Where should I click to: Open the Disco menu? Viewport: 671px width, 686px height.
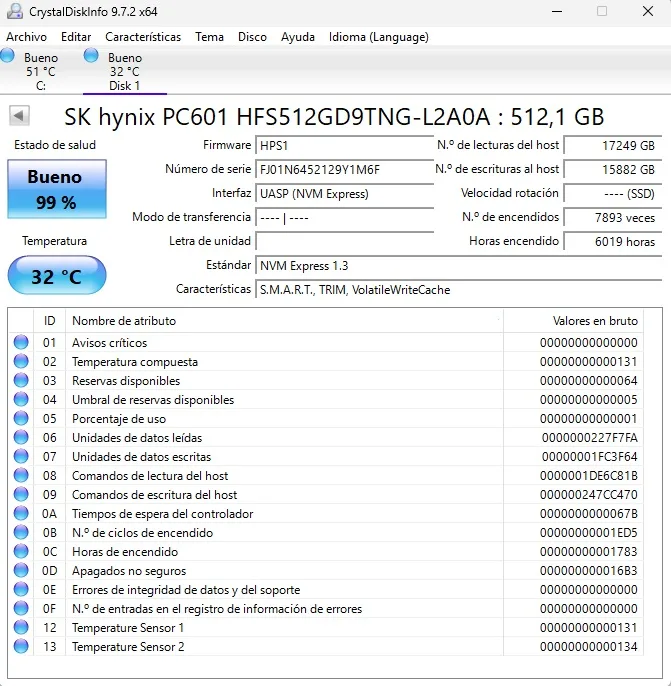pos(252,37)
